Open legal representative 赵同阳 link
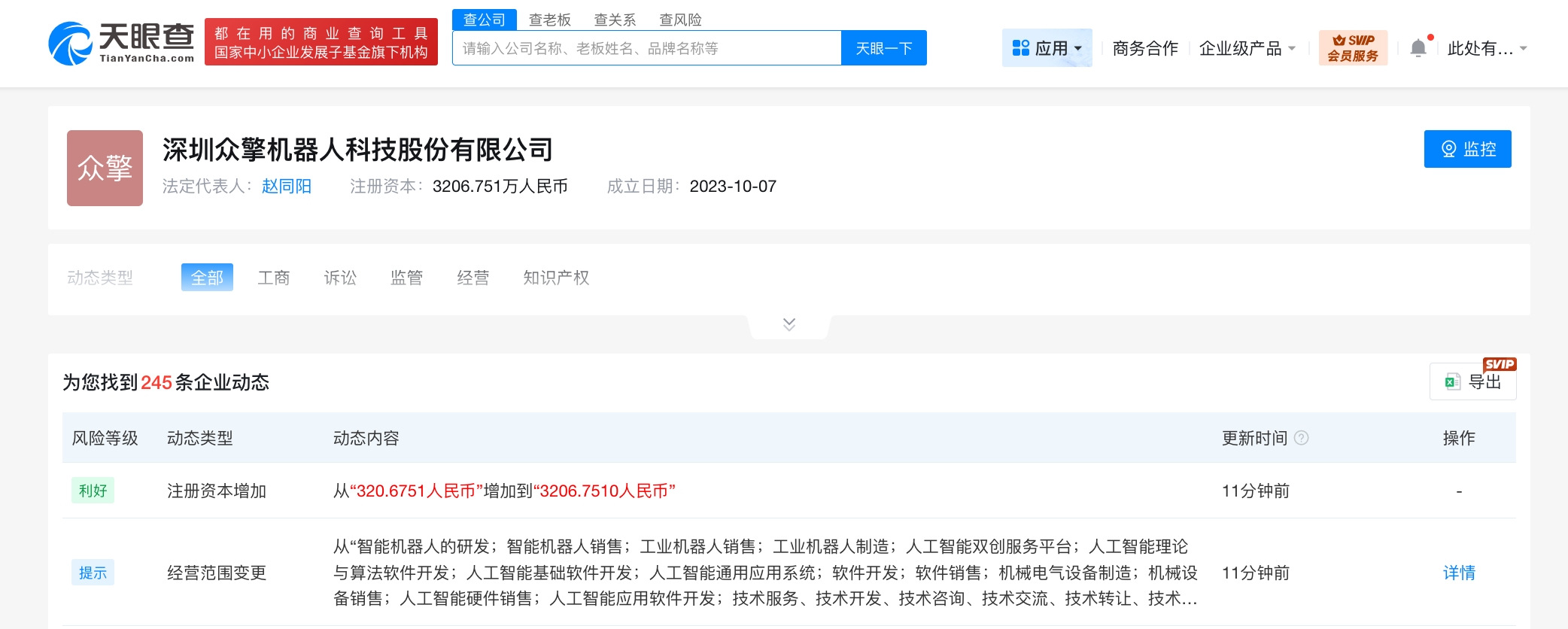This screenshot has width=1568, height=629. coord(287,187)
